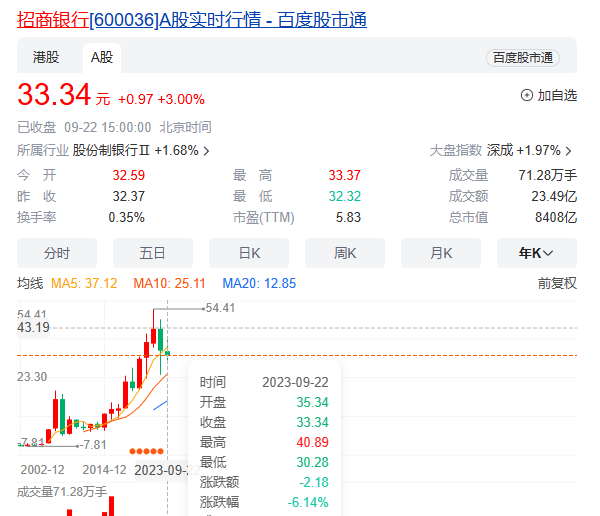
Task: Switch chart to 分时 view
Action: coord(57,253)
